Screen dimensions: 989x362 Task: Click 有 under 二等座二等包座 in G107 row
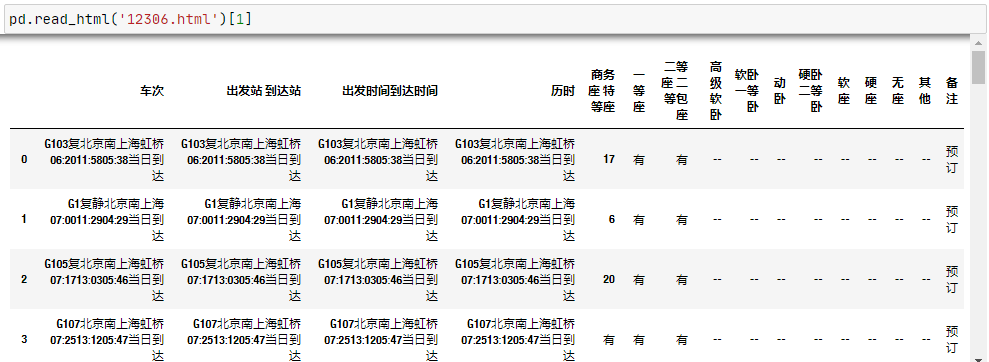click(682, 340)
